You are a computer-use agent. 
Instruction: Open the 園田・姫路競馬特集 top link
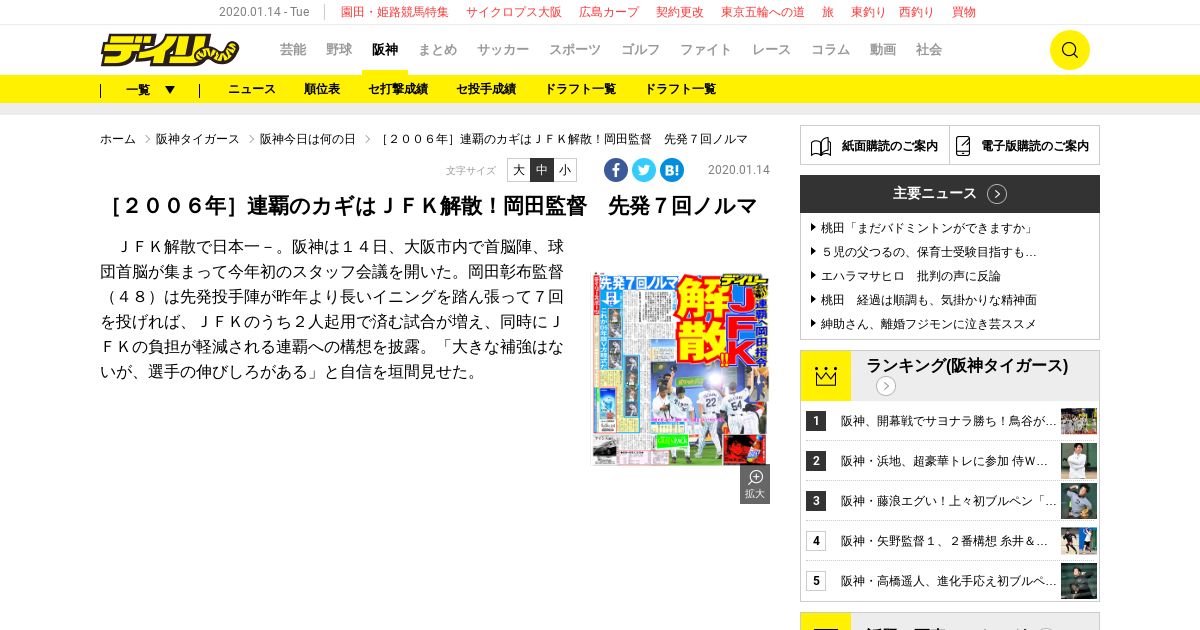tap(395, 12)
